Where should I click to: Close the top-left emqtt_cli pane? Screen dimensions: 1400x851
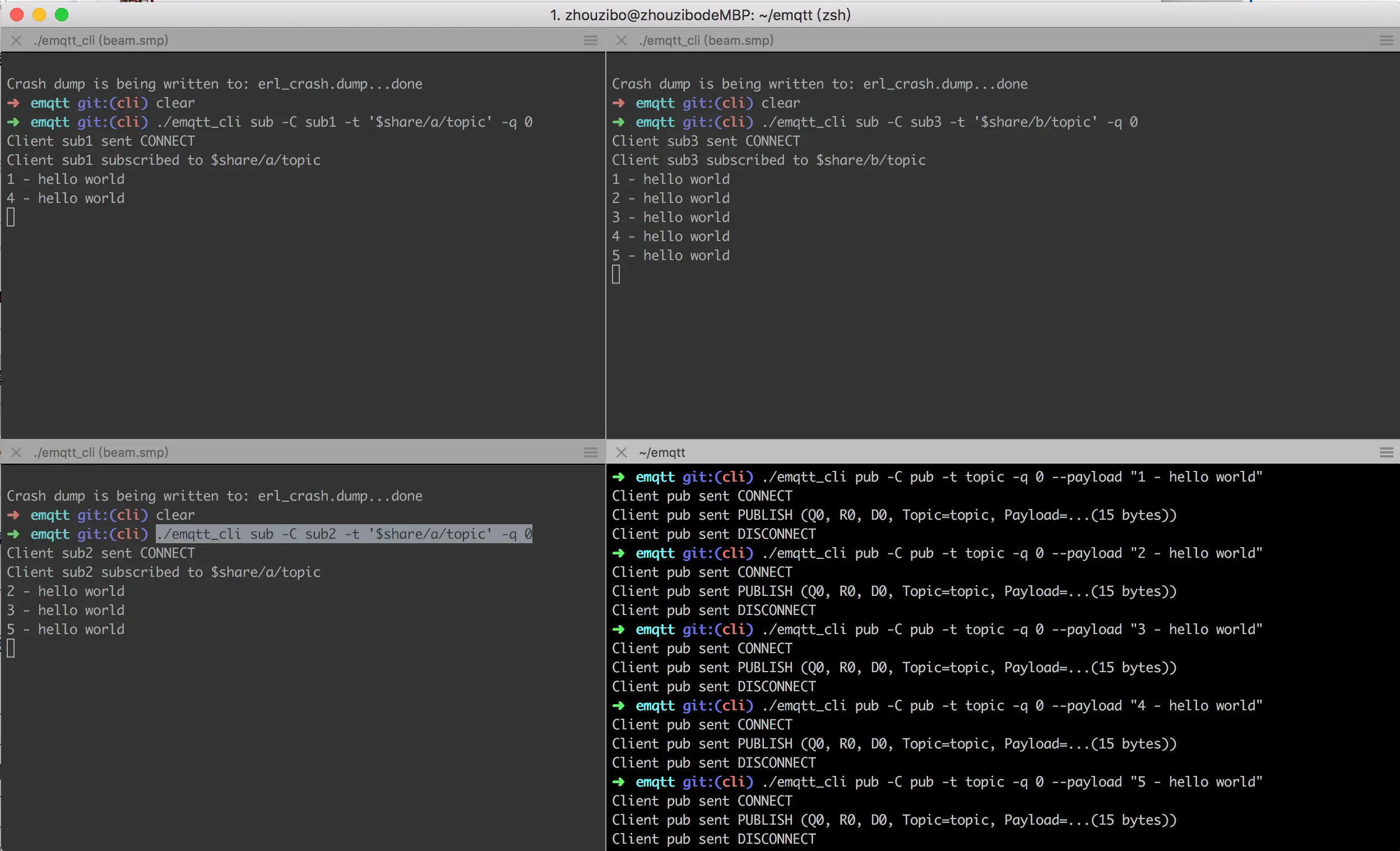tap(16, 40)
